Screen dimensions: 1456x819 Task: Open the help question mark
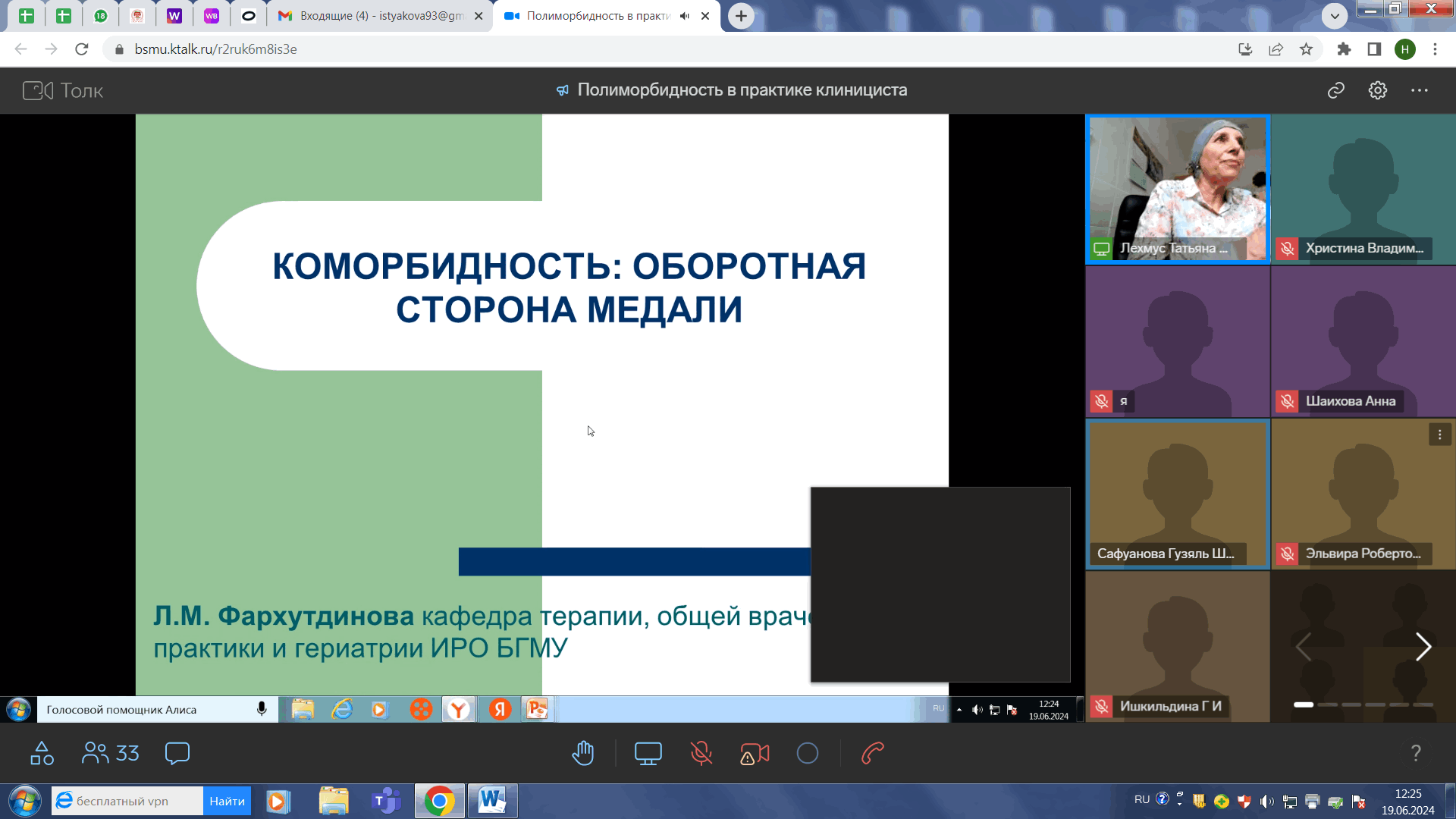pos(1416,753)
